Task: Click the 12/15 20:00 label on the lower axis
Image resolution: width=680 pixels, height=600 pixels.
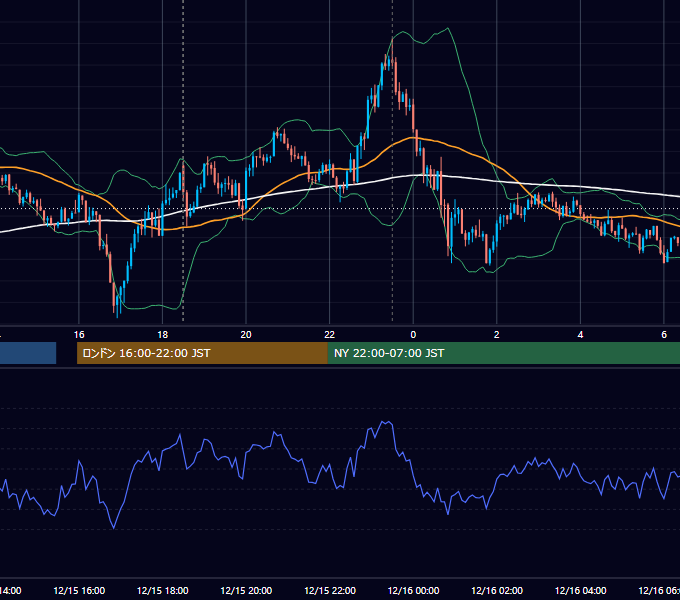Action: tap(246, 590)
